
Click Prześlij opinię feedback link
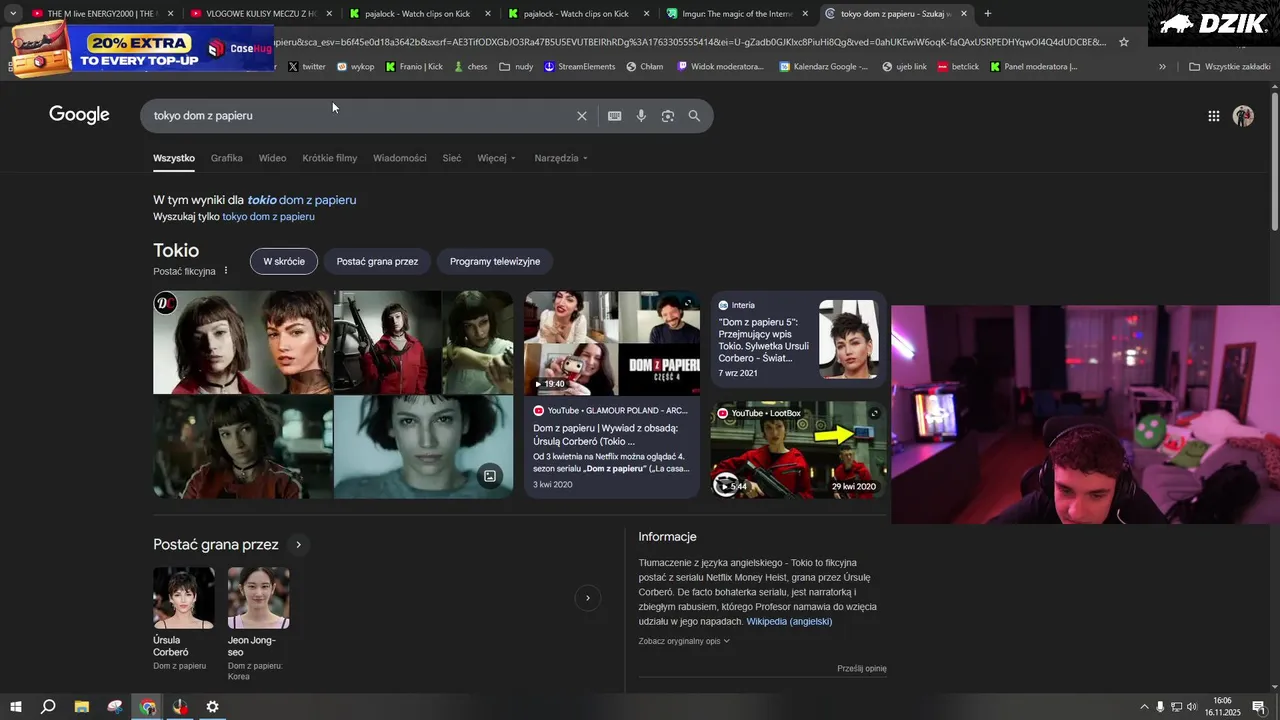click(862, 668)
